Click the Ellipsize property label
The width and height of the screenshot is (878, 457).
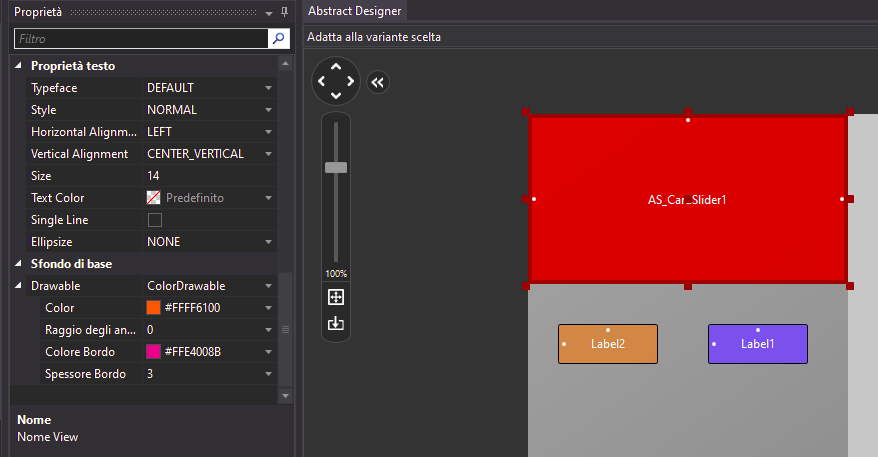[x=52, y=242]
